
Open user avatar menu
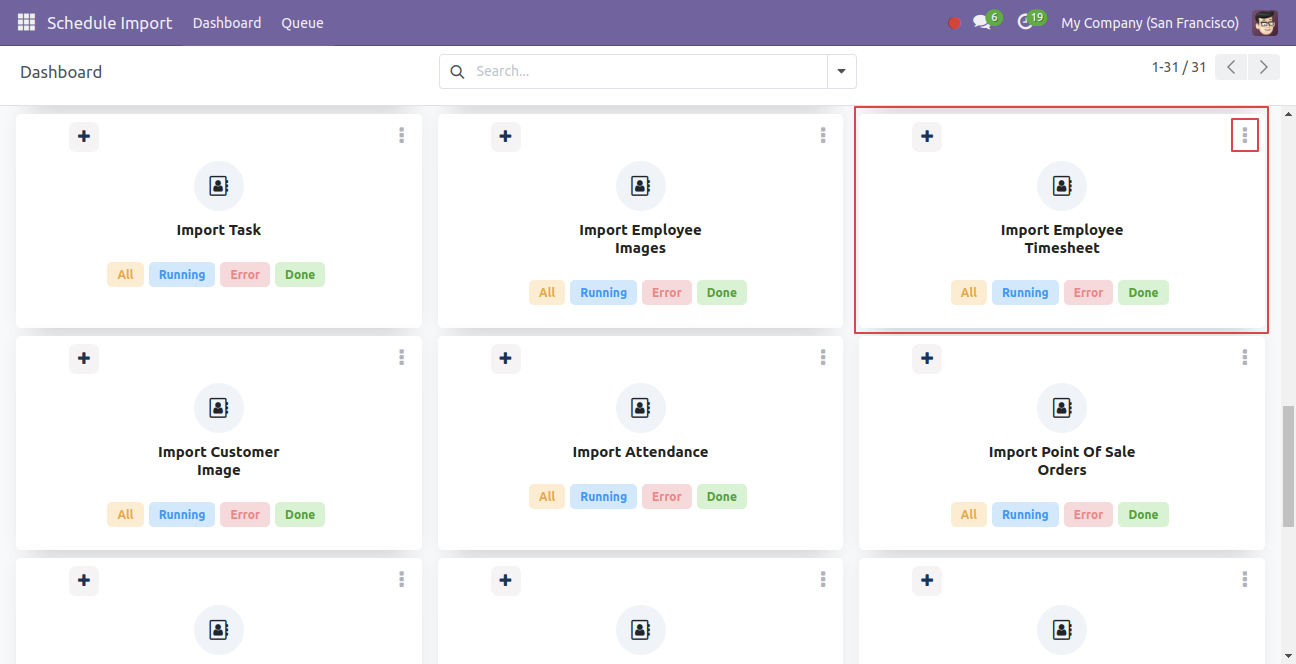tap(1265, 22)
